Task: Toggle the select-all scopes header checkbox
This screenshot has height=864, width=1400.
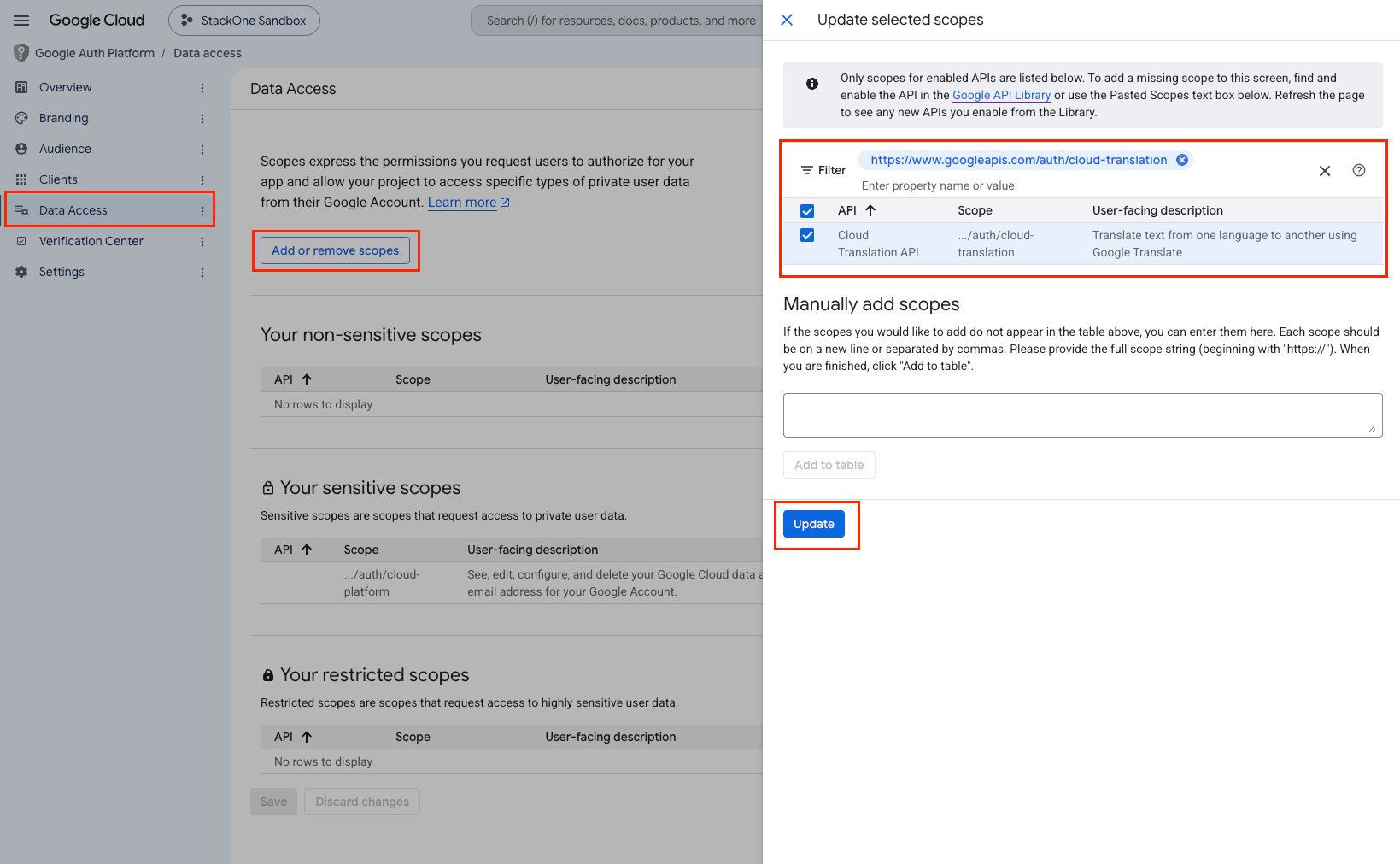Action: pyautogui.click(x=807, y=211)
